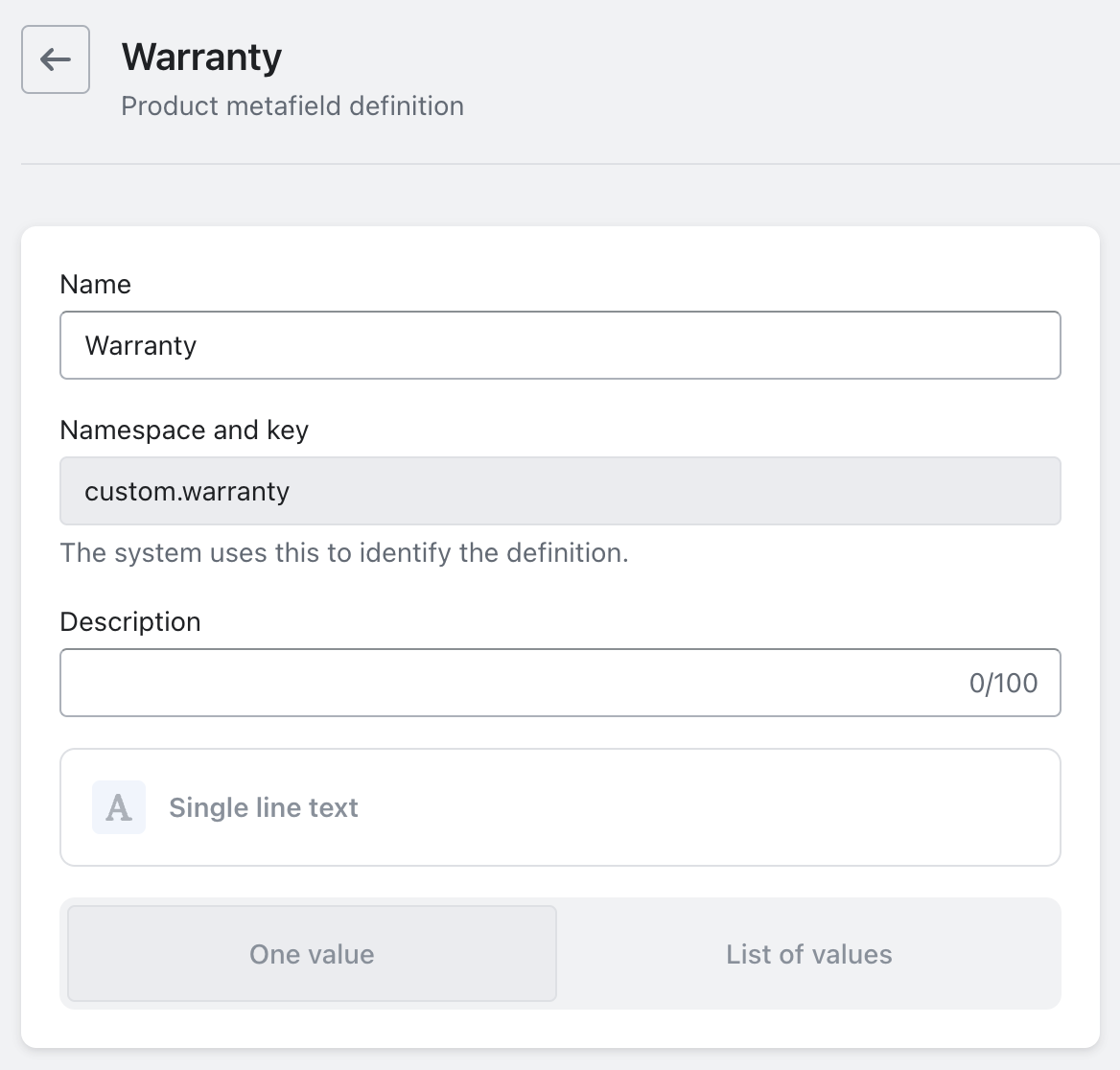The height and width of the screenshot is (1070, 1120).
Task: Click the 'Namespace and key' label
Action: click(184, 430)
